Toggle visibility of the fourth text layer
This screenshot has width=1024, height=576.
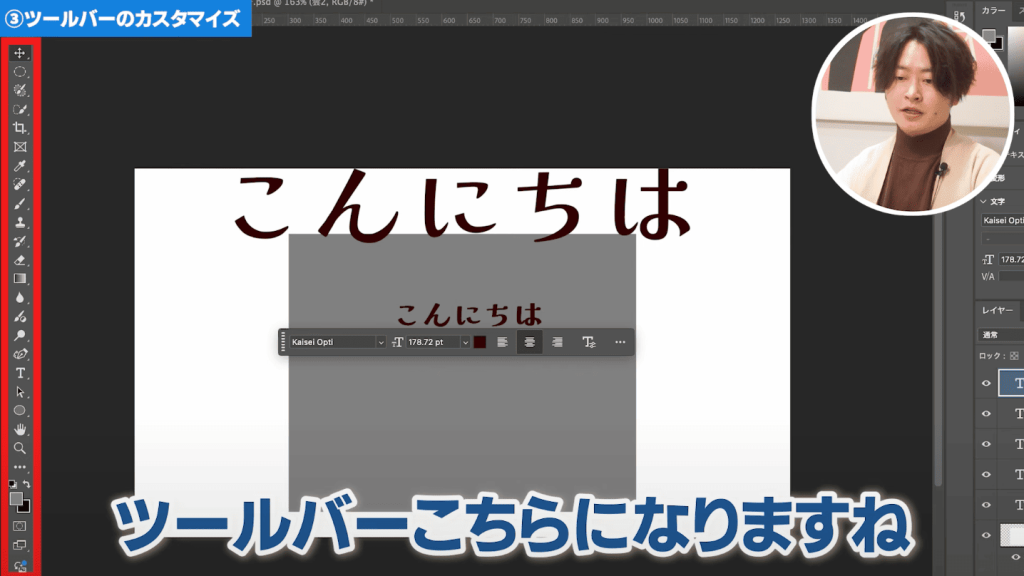click(986, 475)
